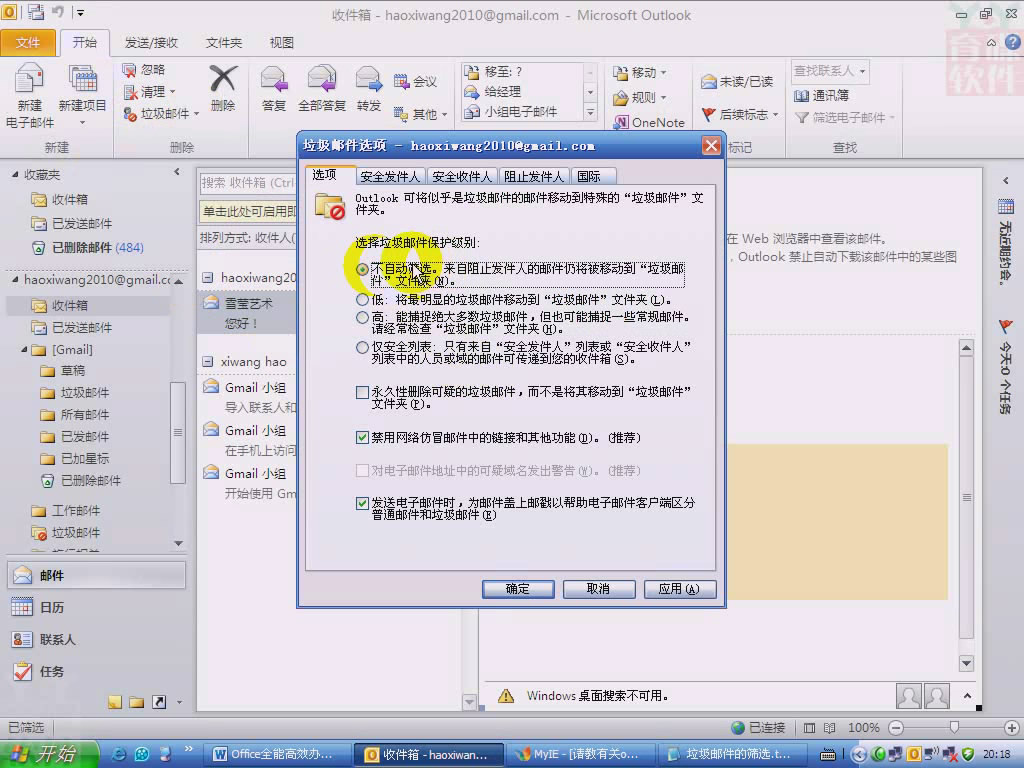Open the Move (移动) dropdown in ribbon
The height and width of the screenshot is (768, 1024).
pos(640,72)
